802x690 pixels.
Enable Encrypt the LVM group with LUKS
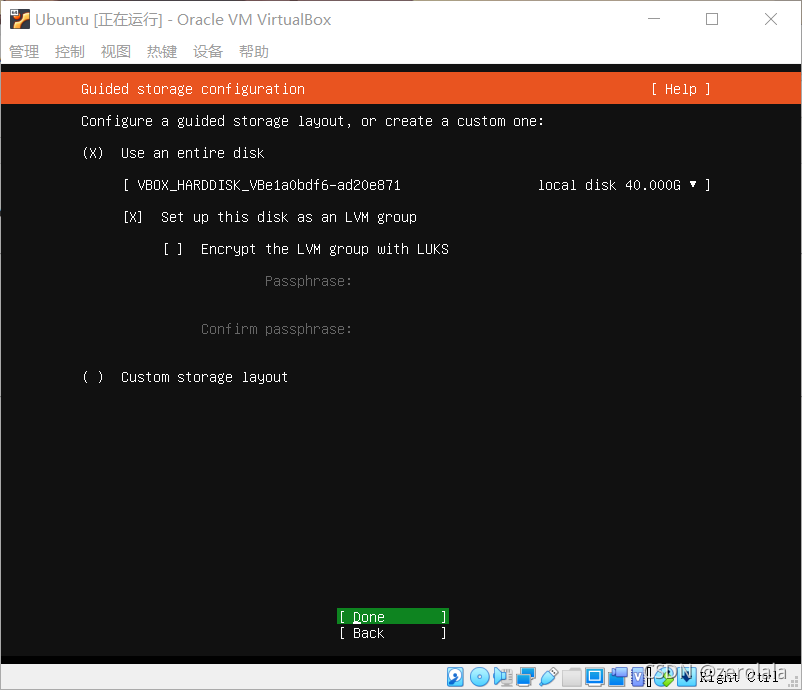[306, 249]
